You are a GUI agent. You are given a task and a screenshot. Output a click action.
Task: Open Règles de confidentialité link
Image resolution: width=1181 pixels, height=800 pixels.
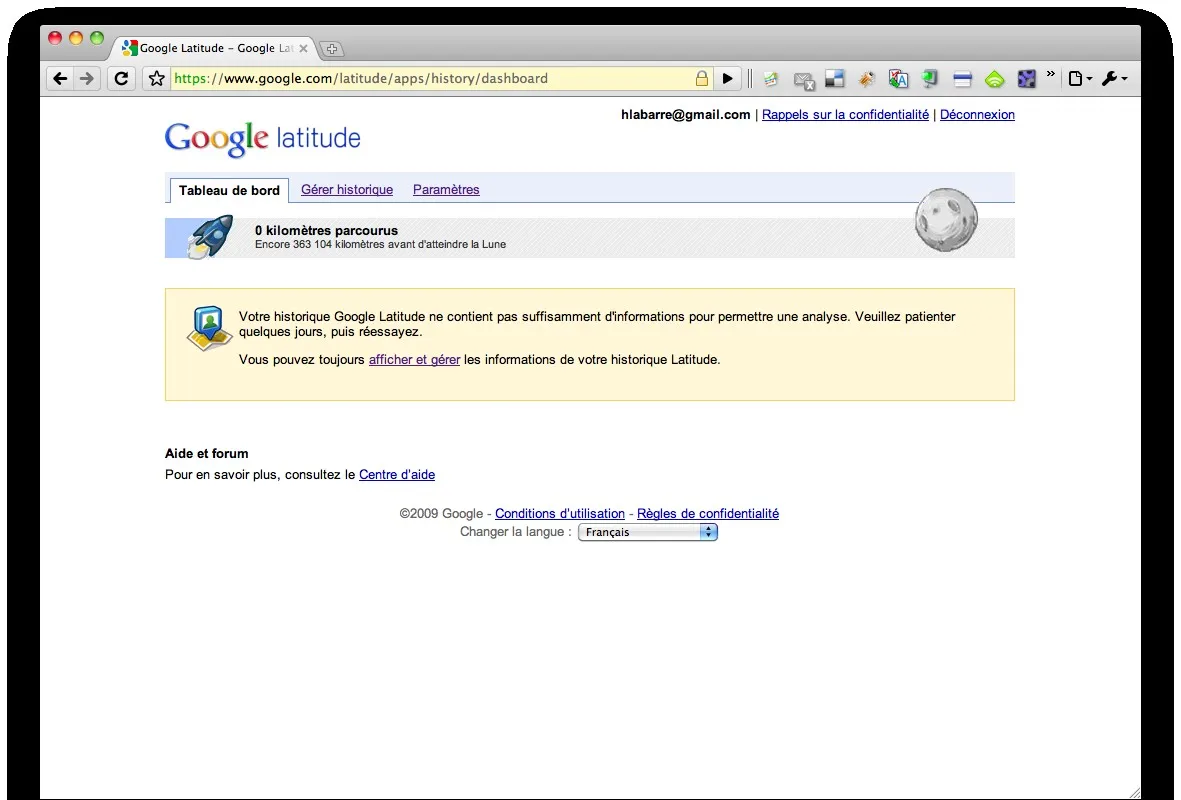click(x=708, y=514)
